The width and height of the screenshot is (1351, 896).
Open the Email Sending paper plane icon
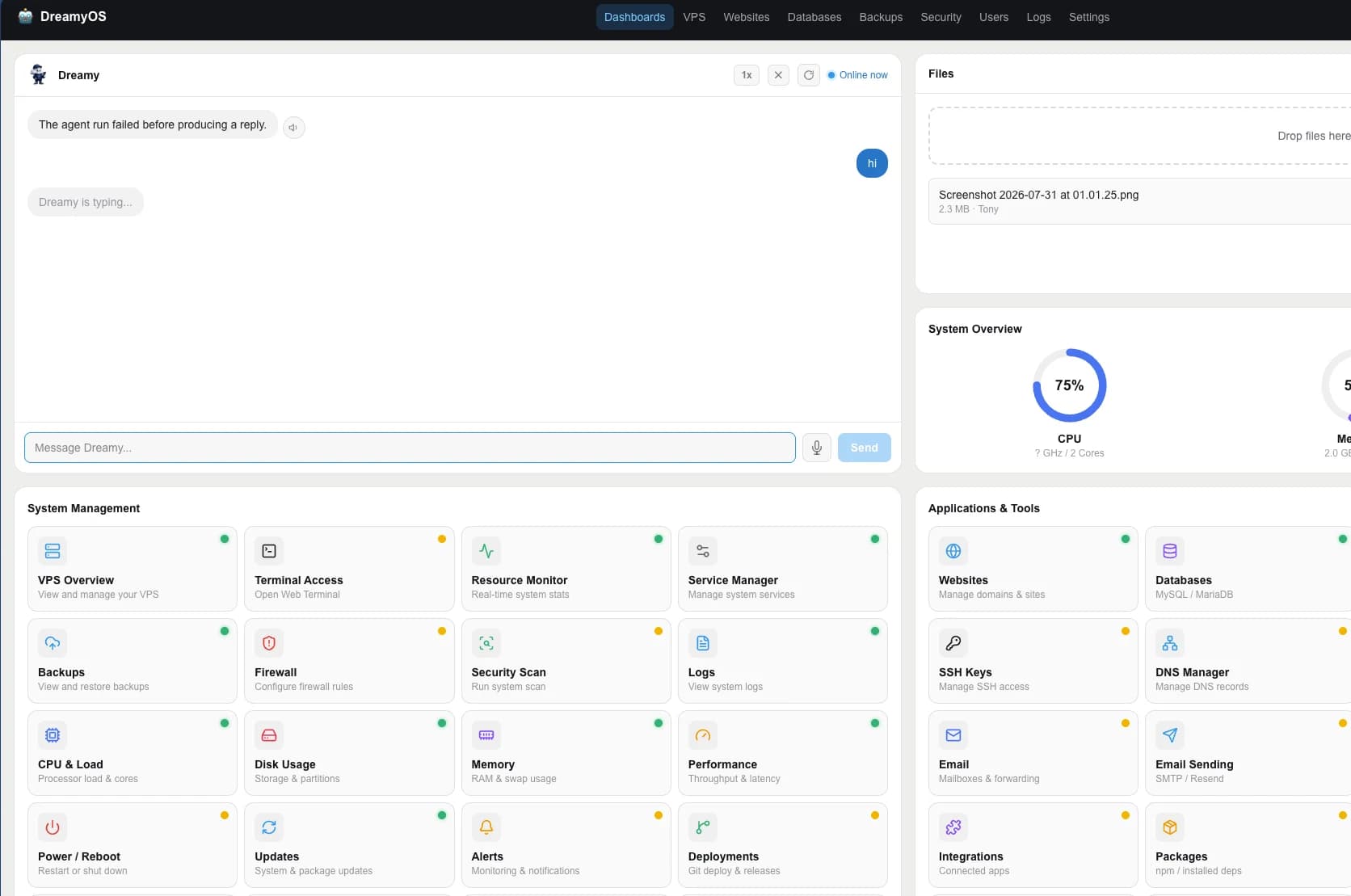1170,735
